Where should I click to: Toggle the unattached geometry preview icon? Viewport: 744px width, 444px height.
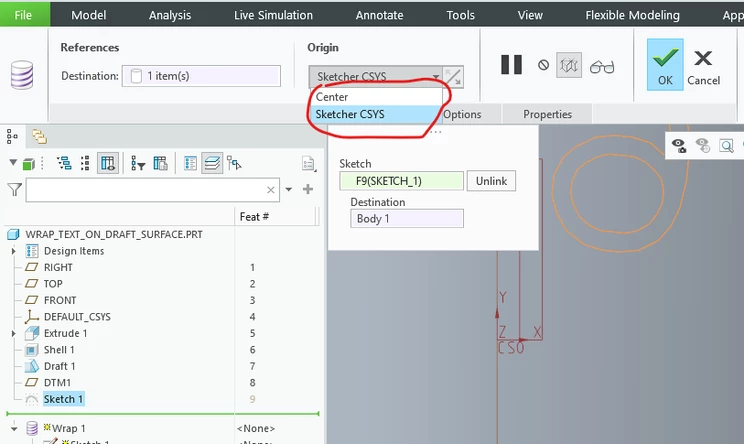(568, 65)
